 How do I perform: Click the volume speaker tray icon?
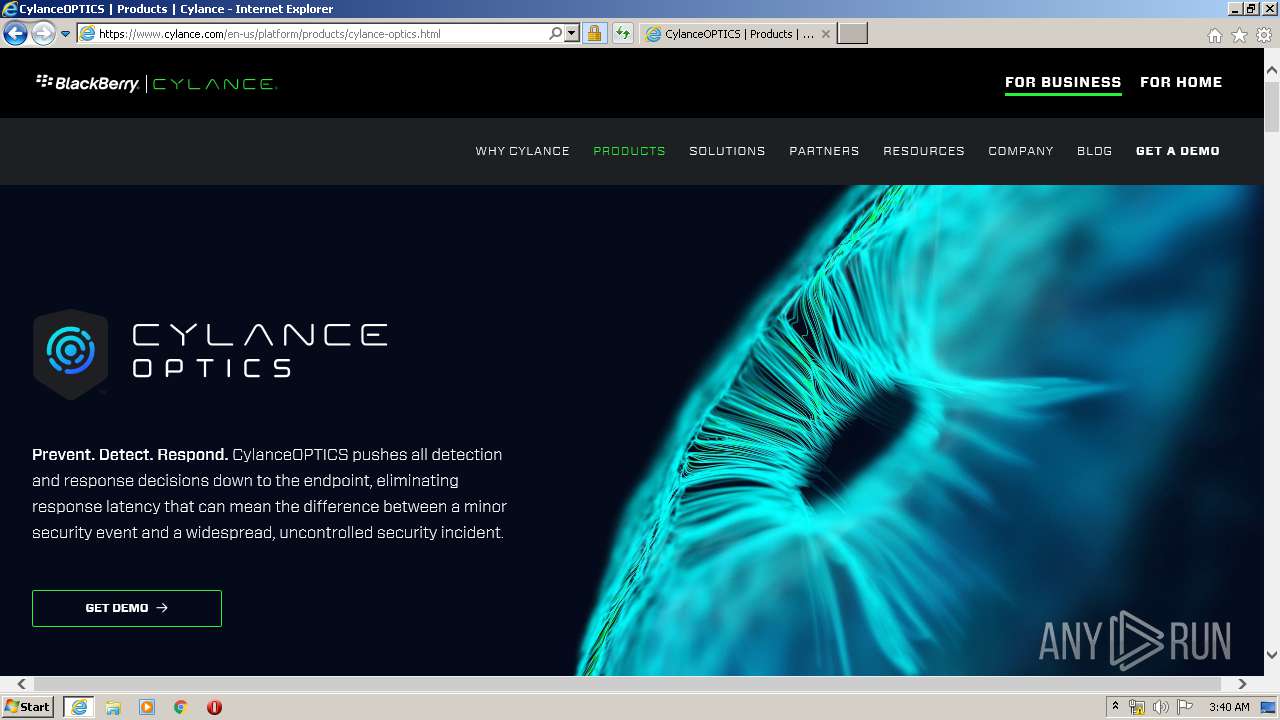coord(1161,707)
